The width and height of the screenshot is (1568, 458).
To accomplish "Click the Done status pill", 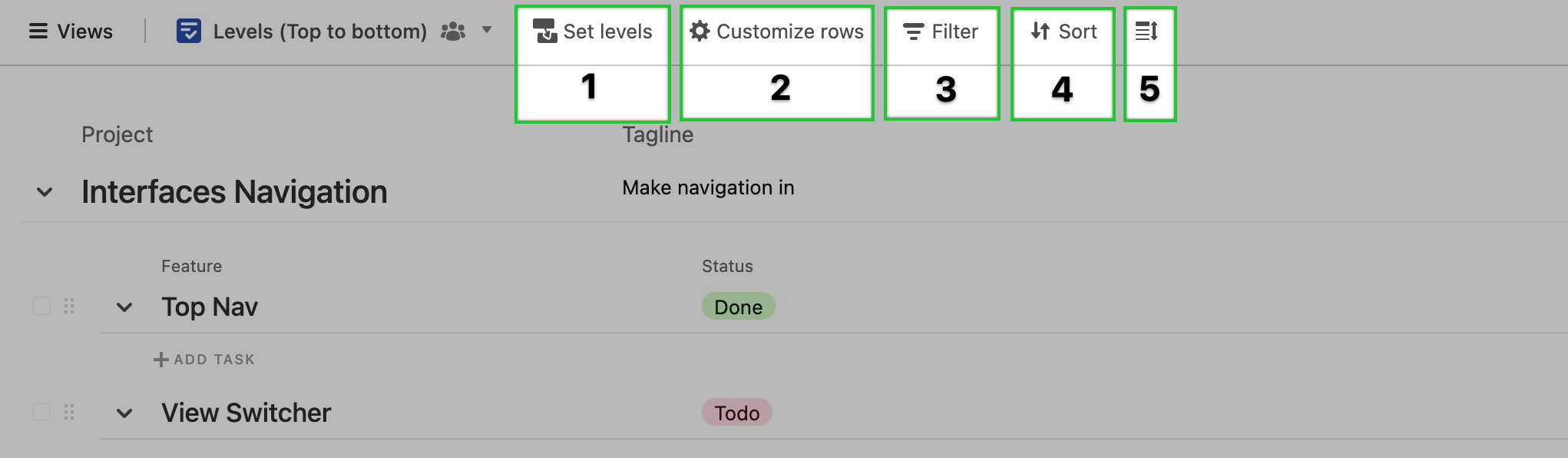I will (x=739, y=307).
